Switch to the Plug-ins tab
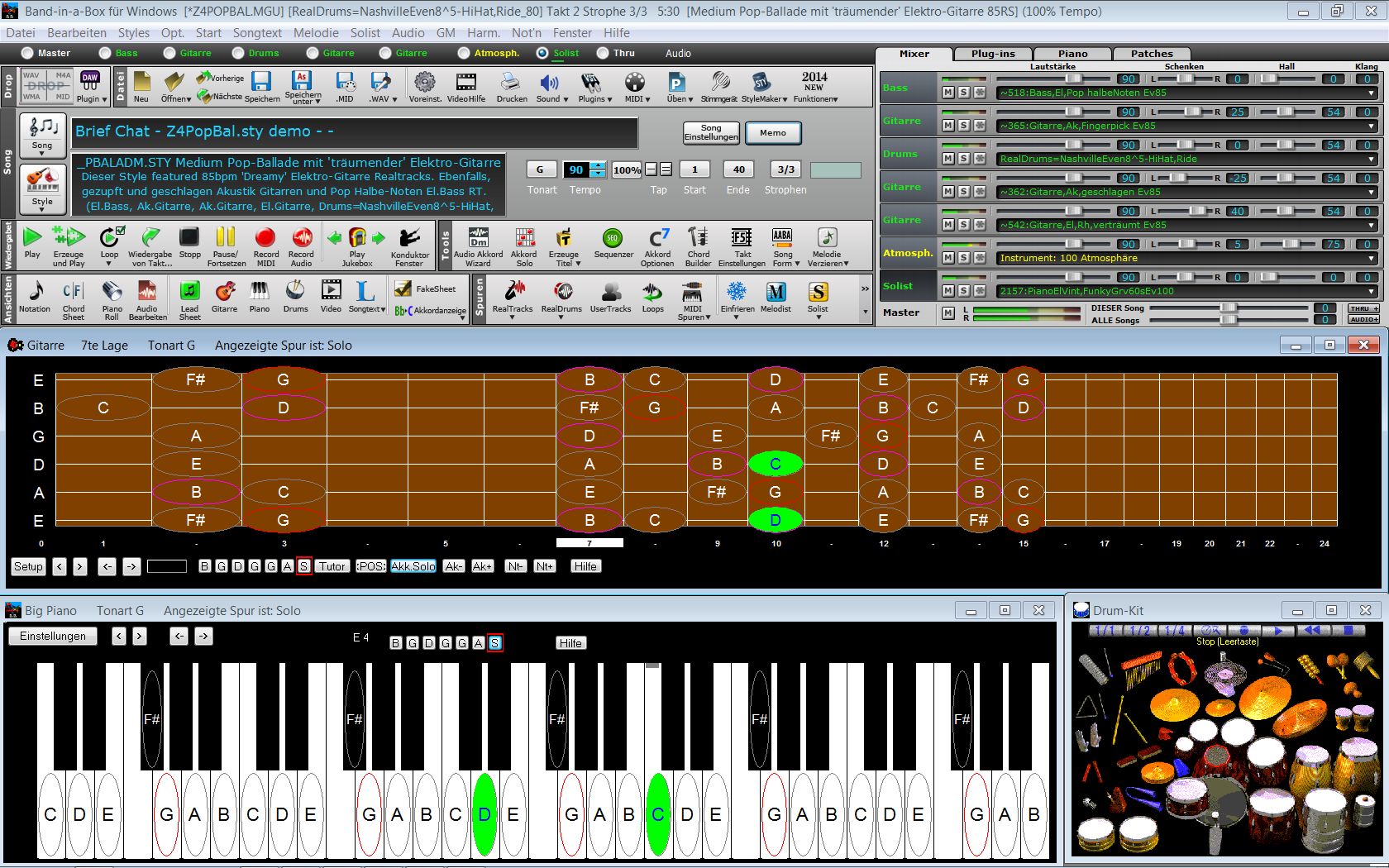1389x868 pixels. [x=993, y=54]
